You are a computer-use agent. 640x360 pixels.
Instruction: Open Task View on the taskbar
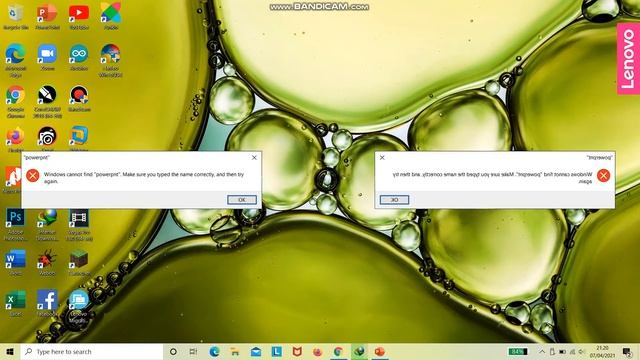pos(193,351)
